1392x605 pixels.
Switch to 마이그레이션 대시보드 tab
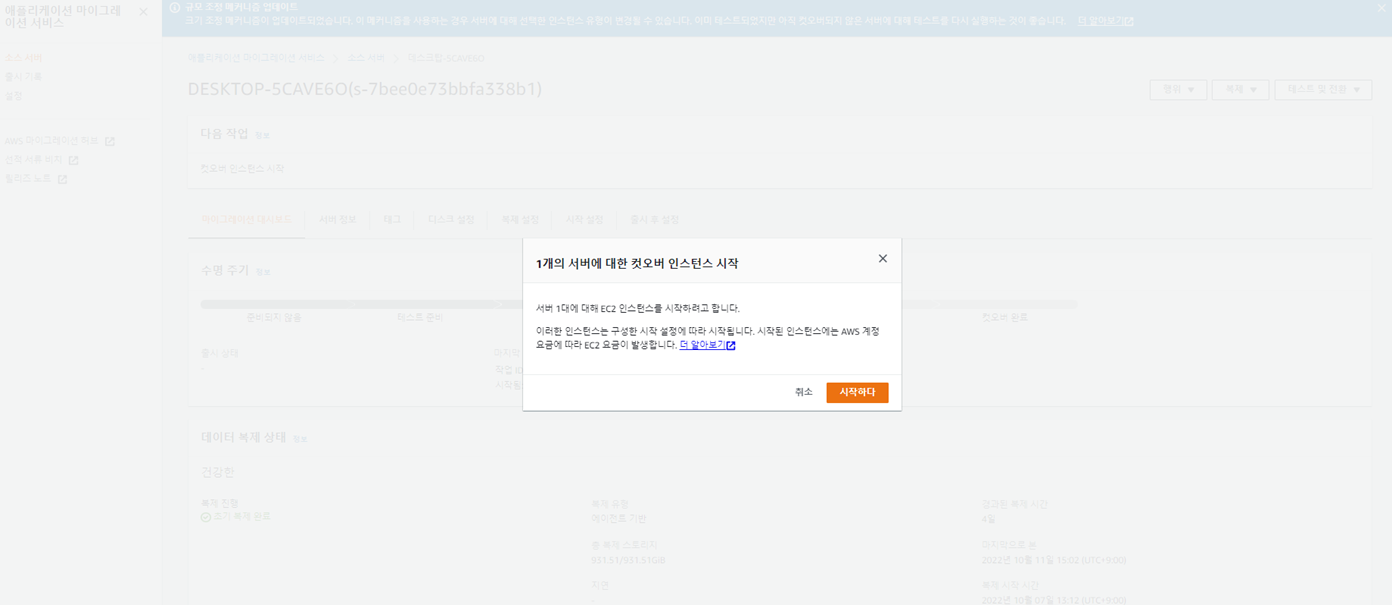pyautogui.click(x=246, y=219)
